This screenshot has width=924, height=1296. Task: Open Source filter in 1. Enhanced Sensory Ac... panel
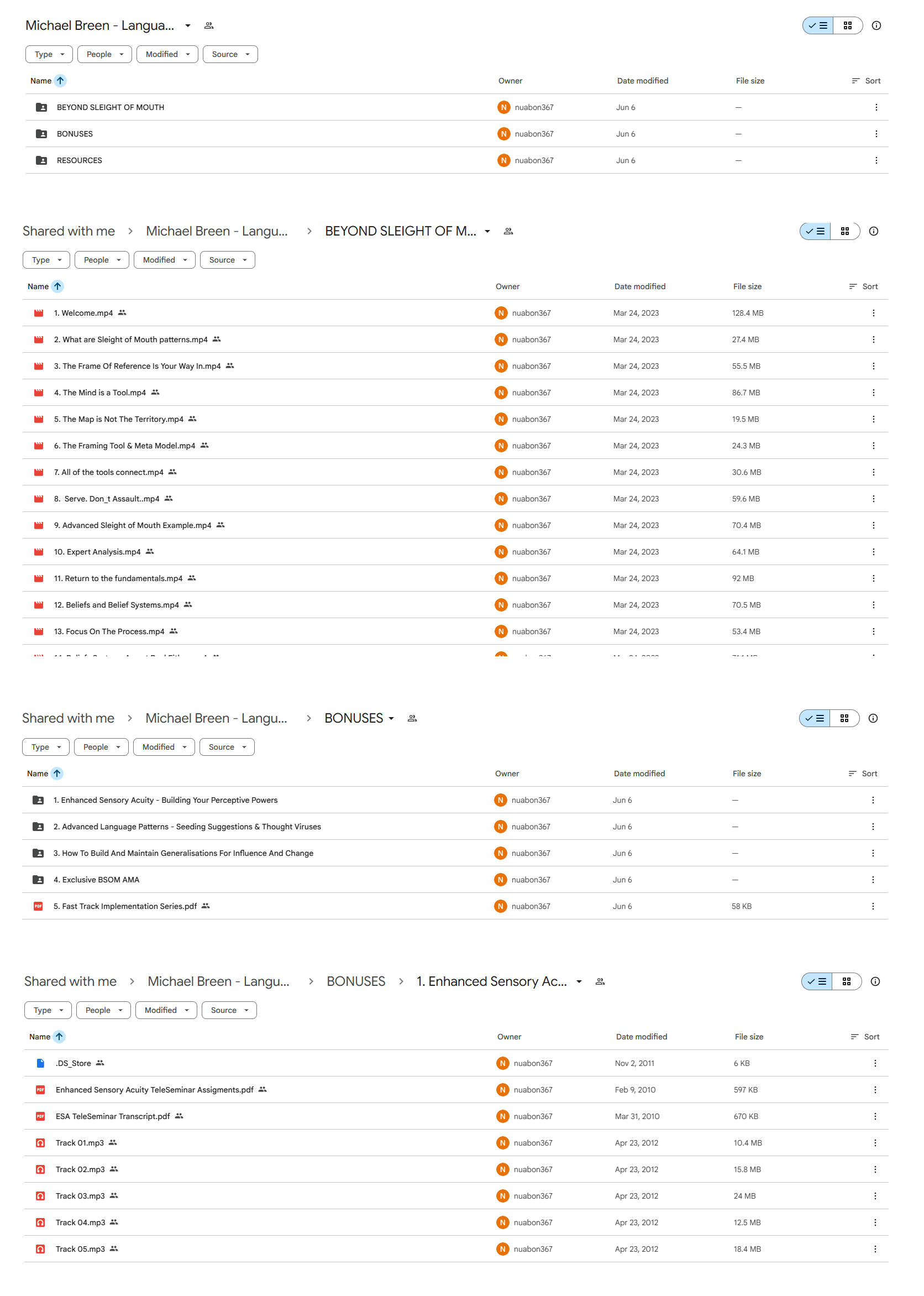click(229, 1011)
